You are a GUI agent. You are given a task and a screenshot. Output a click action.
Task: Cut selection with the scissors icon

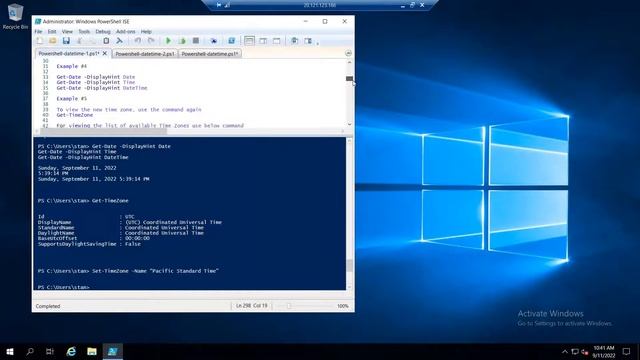pos(80,41)
